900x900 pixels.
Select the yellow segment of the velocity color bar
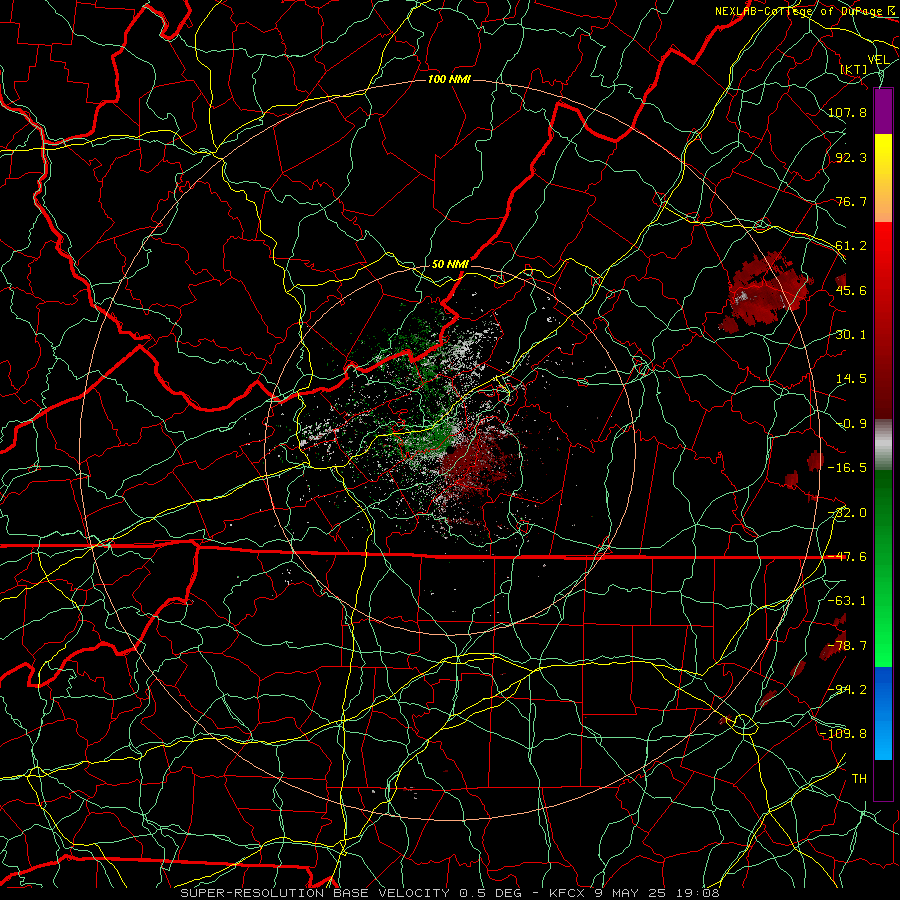883,178
